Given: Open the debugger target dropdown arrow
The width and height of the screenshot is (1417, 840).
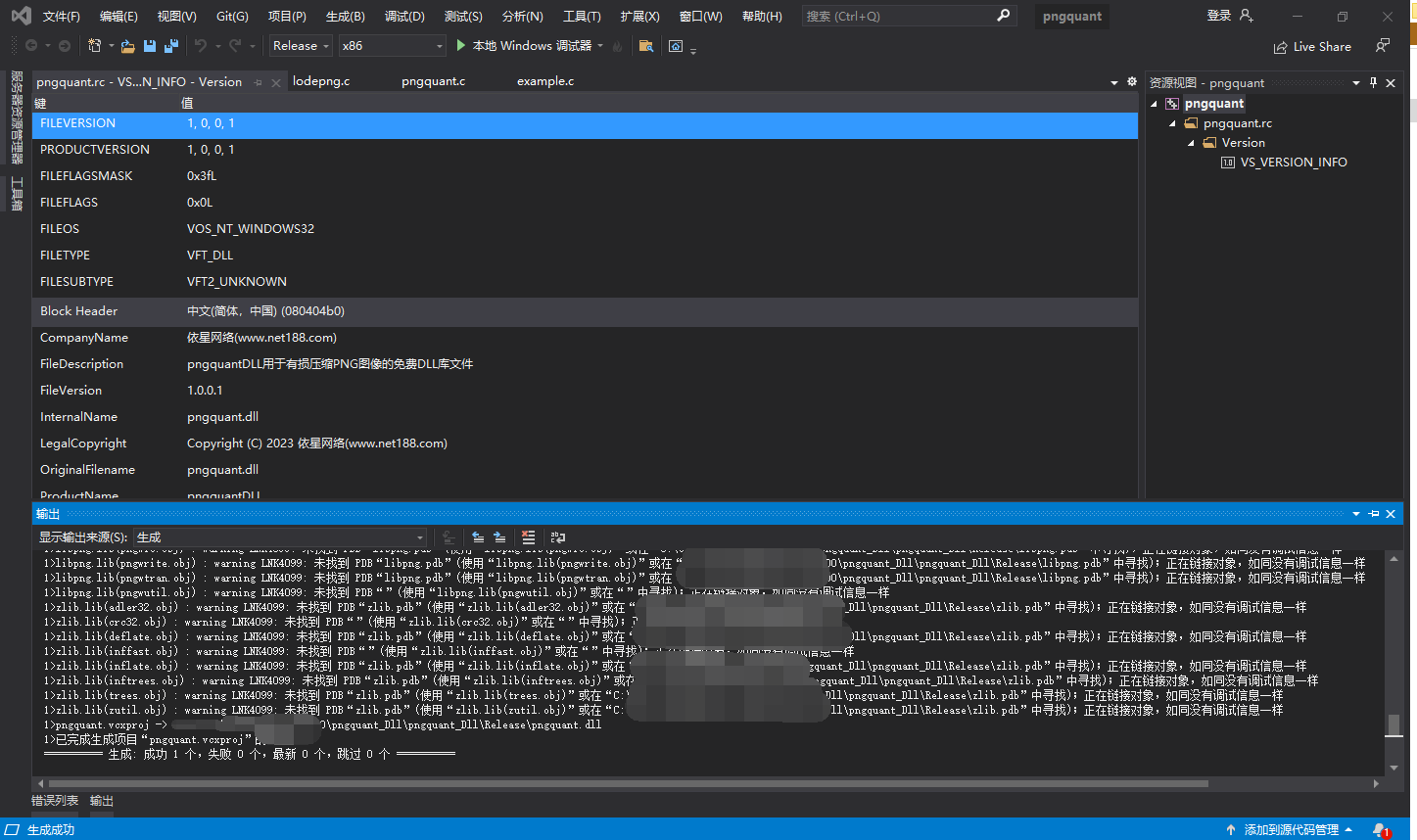Looking at the screenshot, I should tap(600, 46).
